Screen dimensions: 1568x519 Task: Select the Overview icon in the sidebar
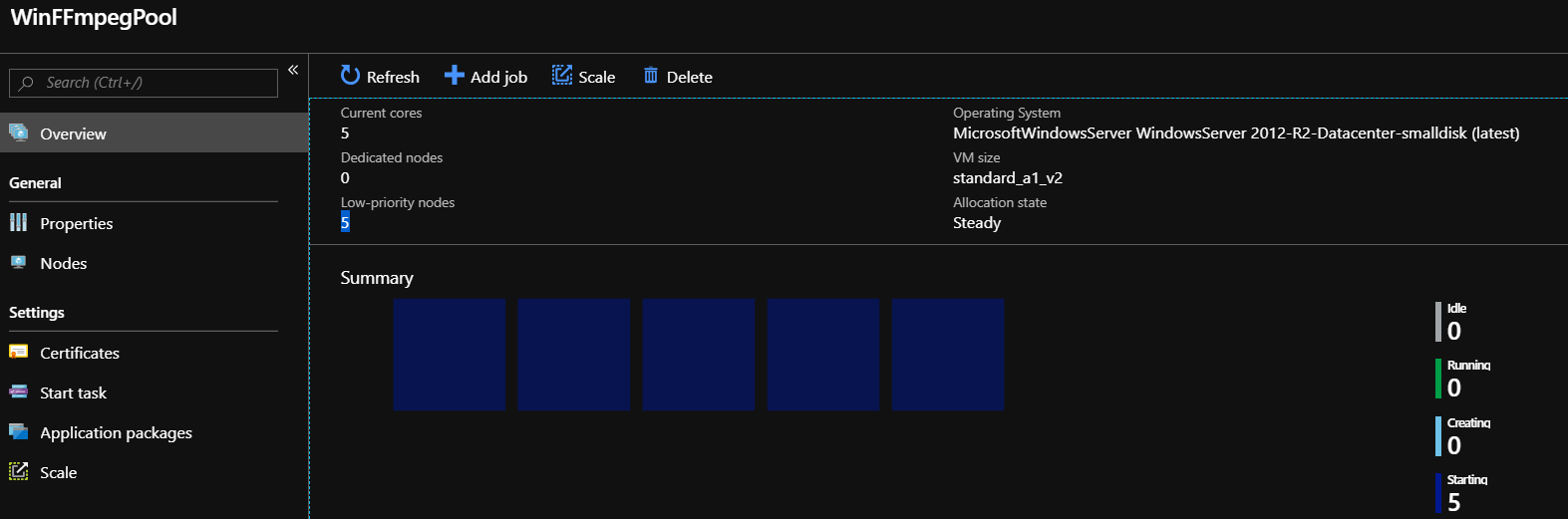point(18,132)
